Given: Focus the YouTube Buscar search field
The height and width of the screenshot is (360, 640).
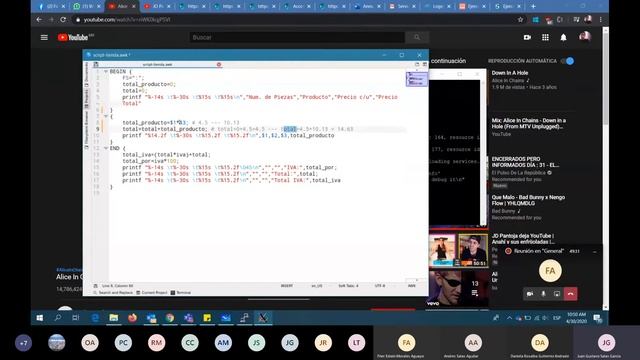Looking at the screenshot, I should pos(297,38).
